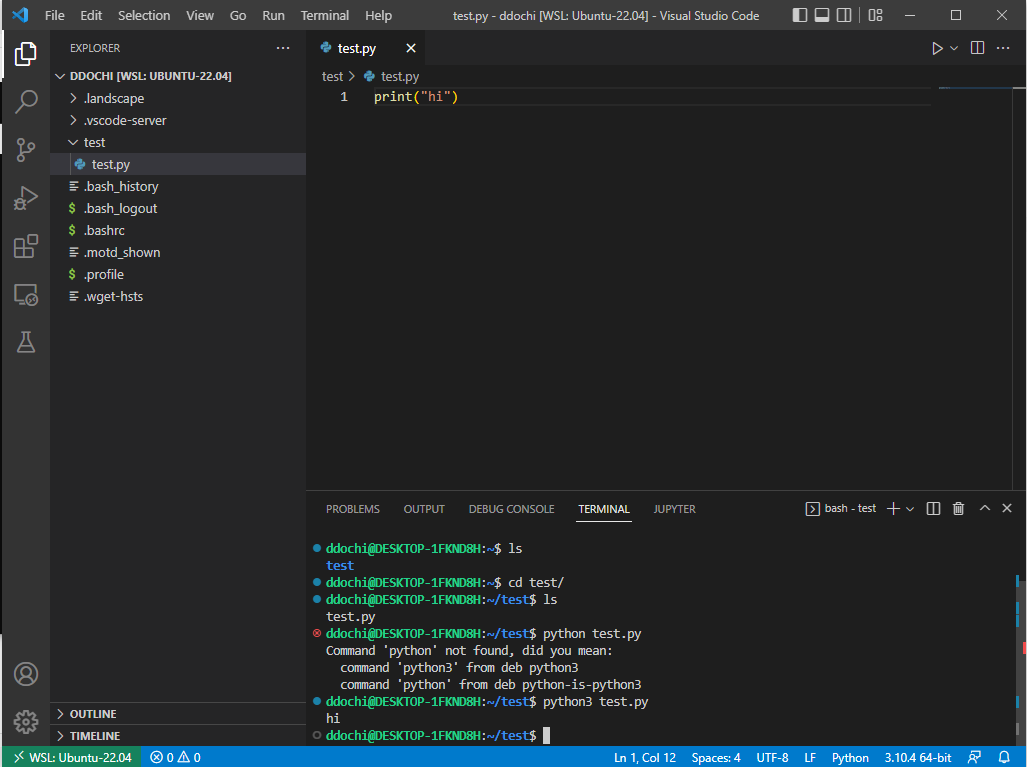Click the VS Code logo icon
Image resolution: width=1027 pixels, height=767 pixels.
[20, 15]
